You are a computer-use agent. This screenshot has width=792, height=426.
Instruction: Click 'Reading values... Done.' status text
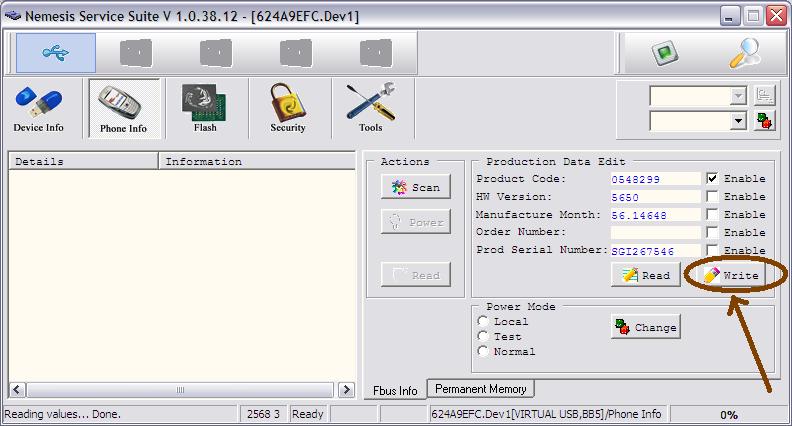click(x=63, y=414)
